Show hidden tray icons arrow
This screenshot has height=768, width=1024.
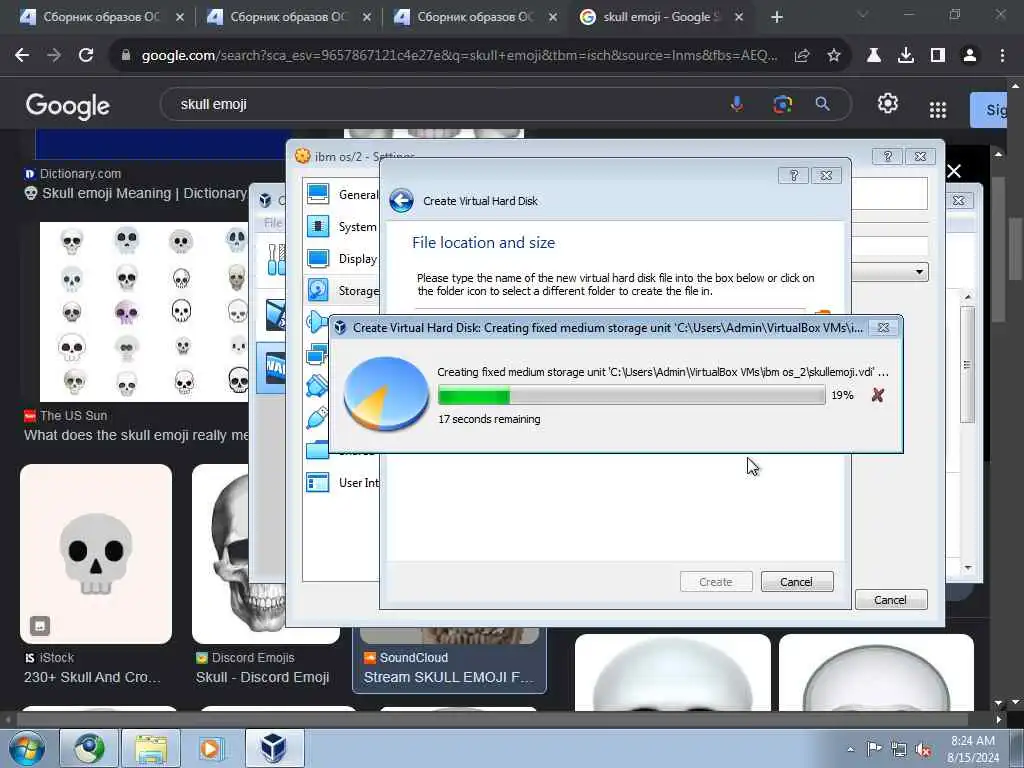[x=850, y=749]
